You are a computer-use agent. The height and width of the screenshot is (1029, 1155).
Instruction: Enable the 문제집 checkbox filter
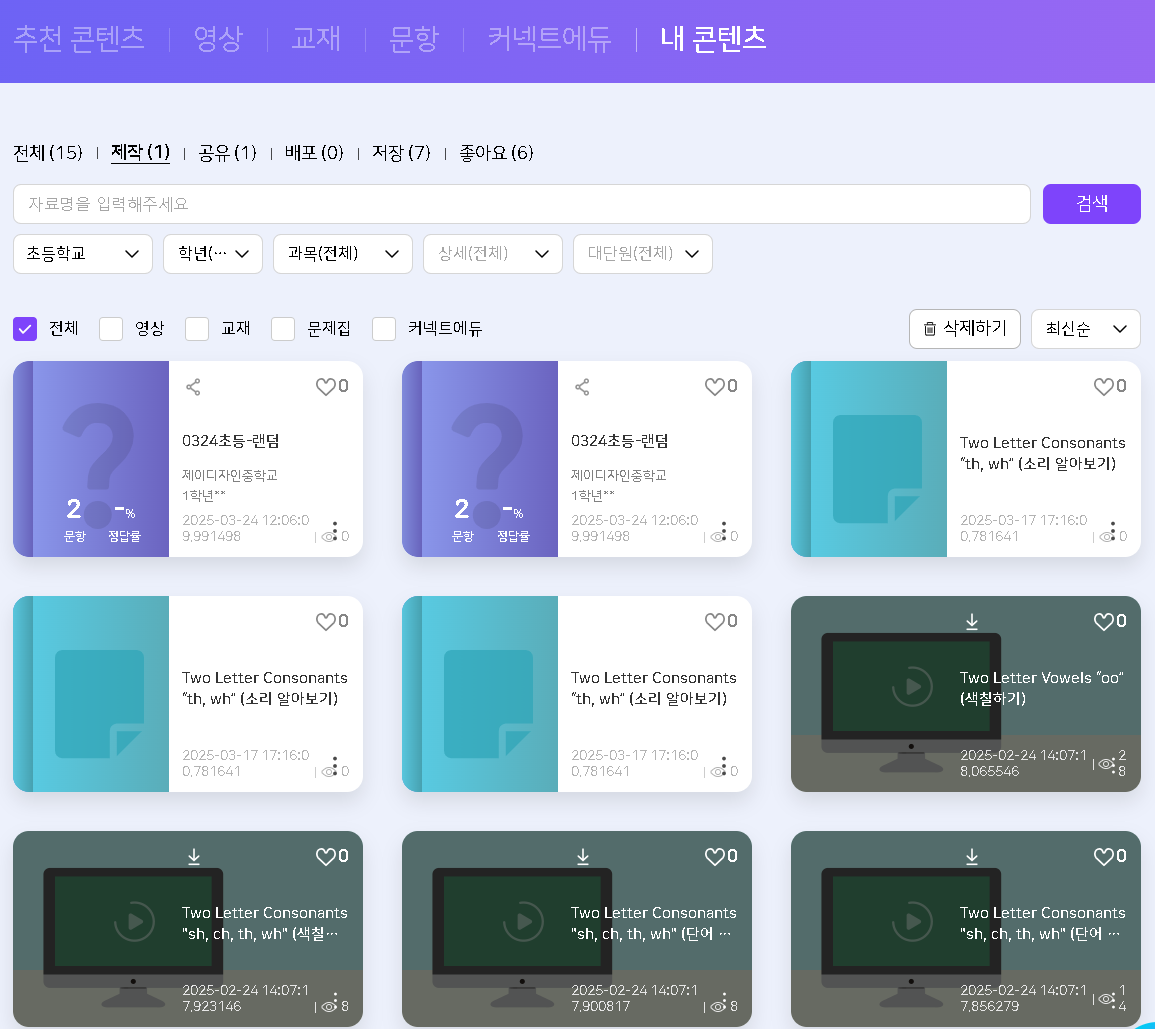click(283, 329)
